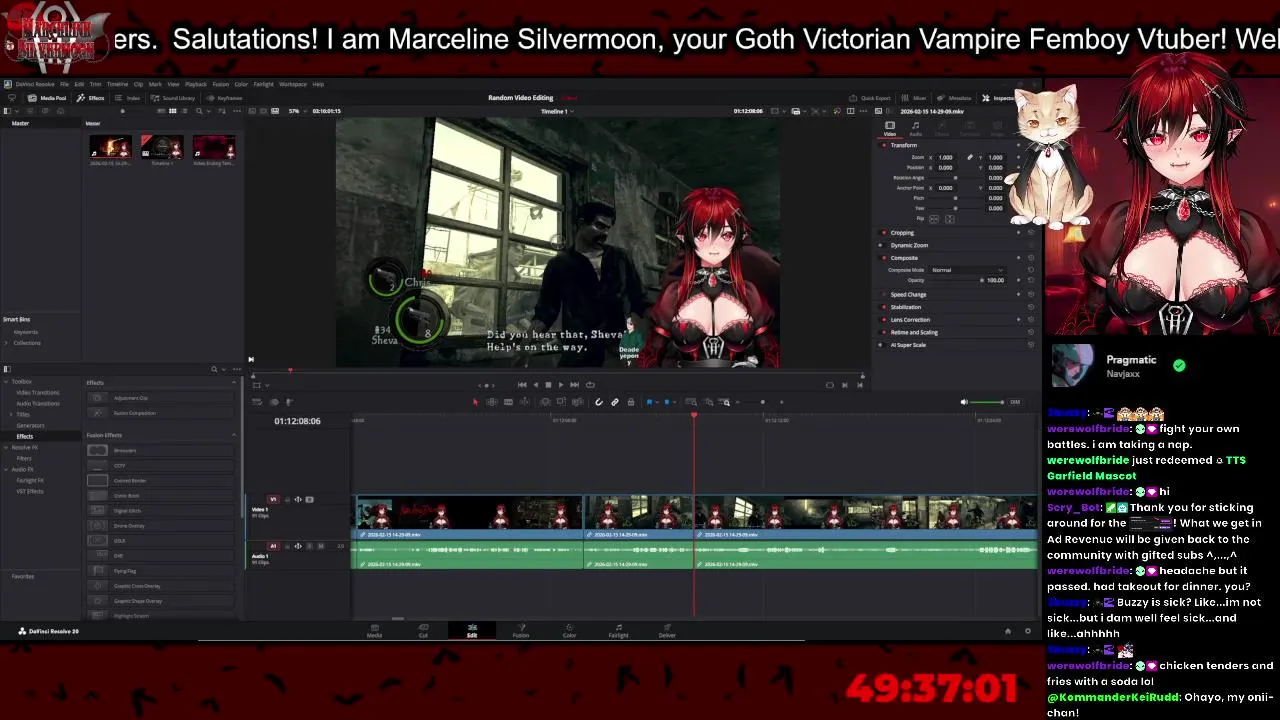Switch to the Deliver page

(667, 631)
